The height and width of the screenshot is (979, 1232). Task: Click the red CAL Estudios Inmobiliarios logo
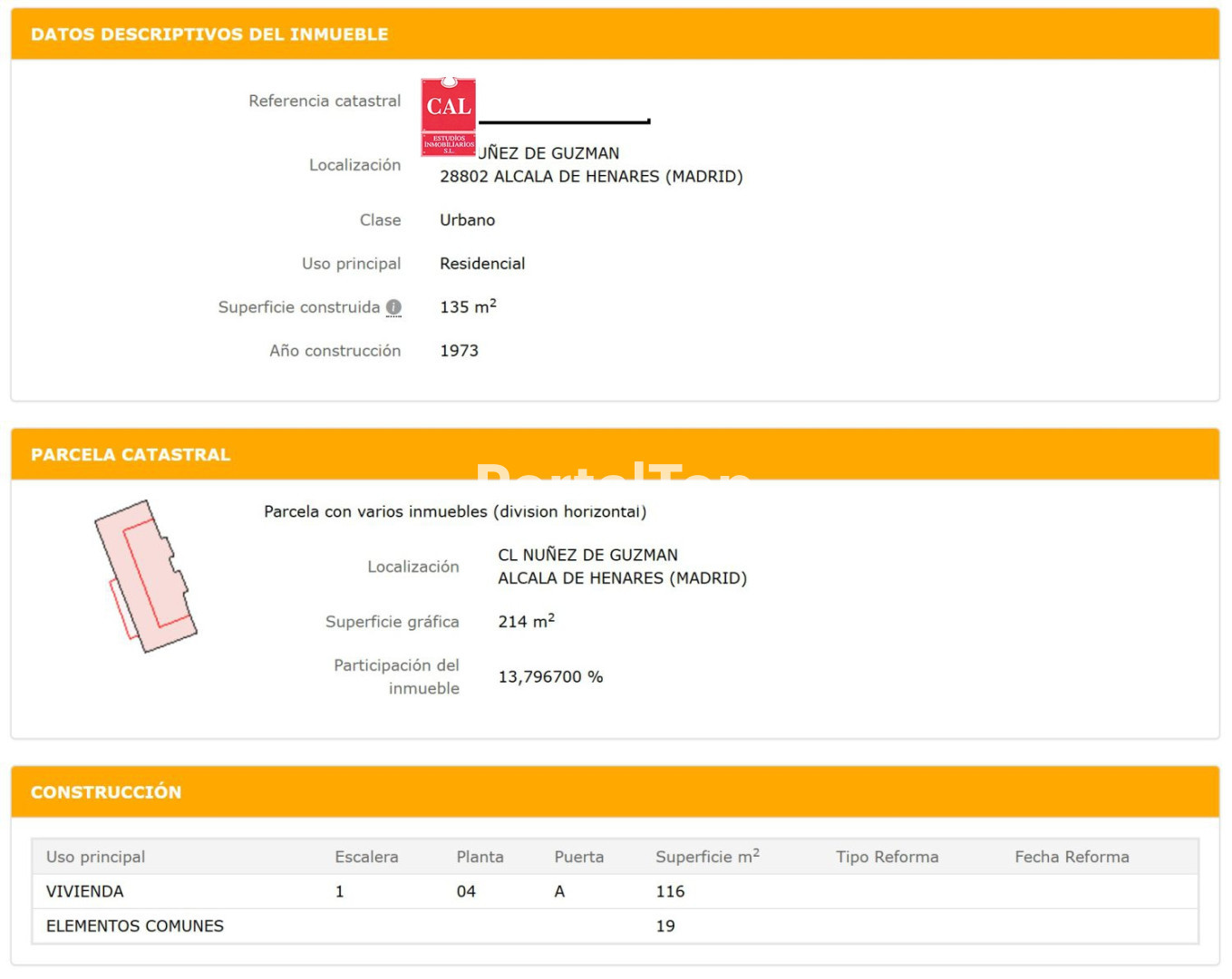[x=449, y=117]
